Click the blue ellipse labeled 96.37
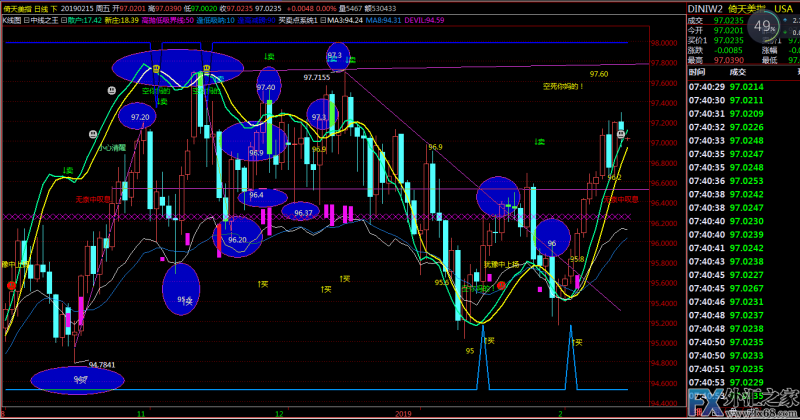Screen dimensions: 800x420 (302, 212)
